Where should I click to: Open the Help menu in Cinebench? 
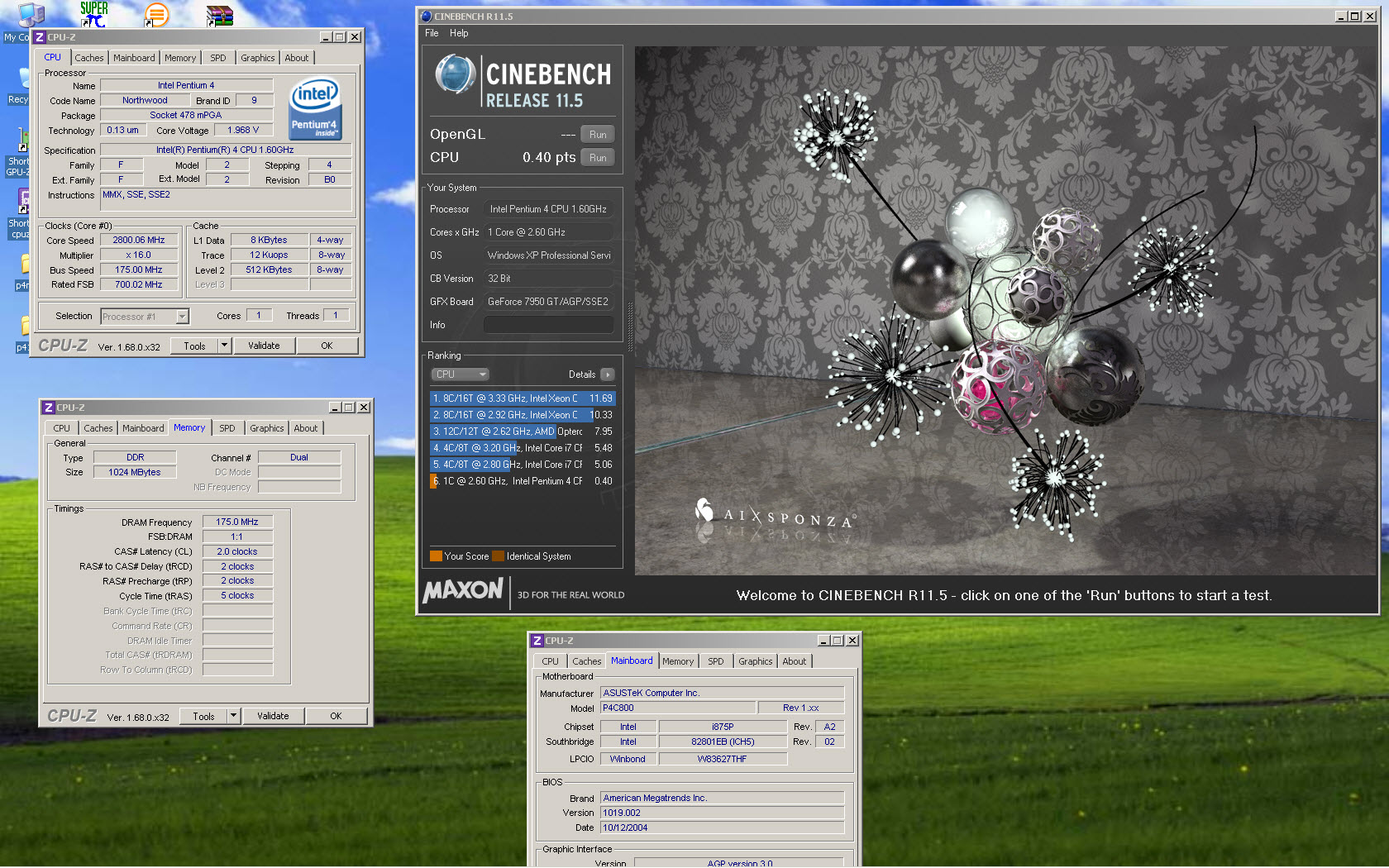tap(459, 33)
